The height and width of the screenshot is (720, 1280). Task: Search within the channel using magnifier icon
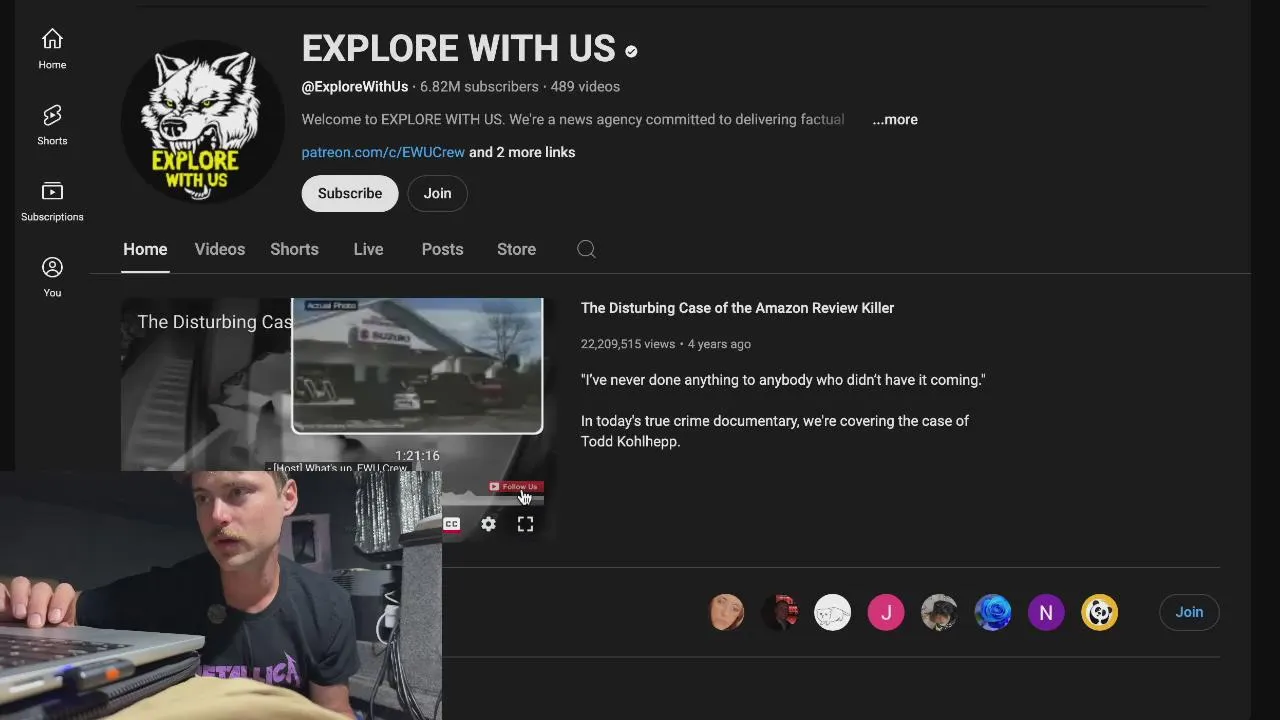tap(586, 249)
